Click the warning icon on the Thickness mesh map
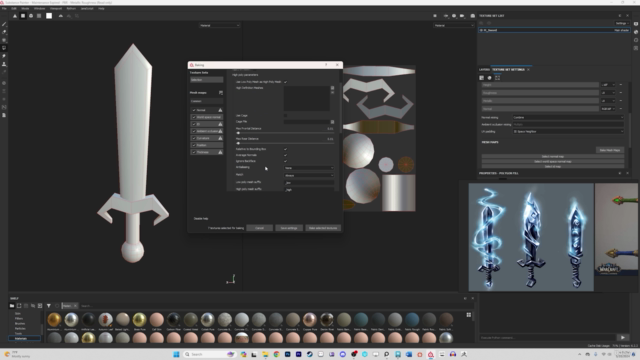The height and width of the screenshot is (360, 640). pos(220,152)
